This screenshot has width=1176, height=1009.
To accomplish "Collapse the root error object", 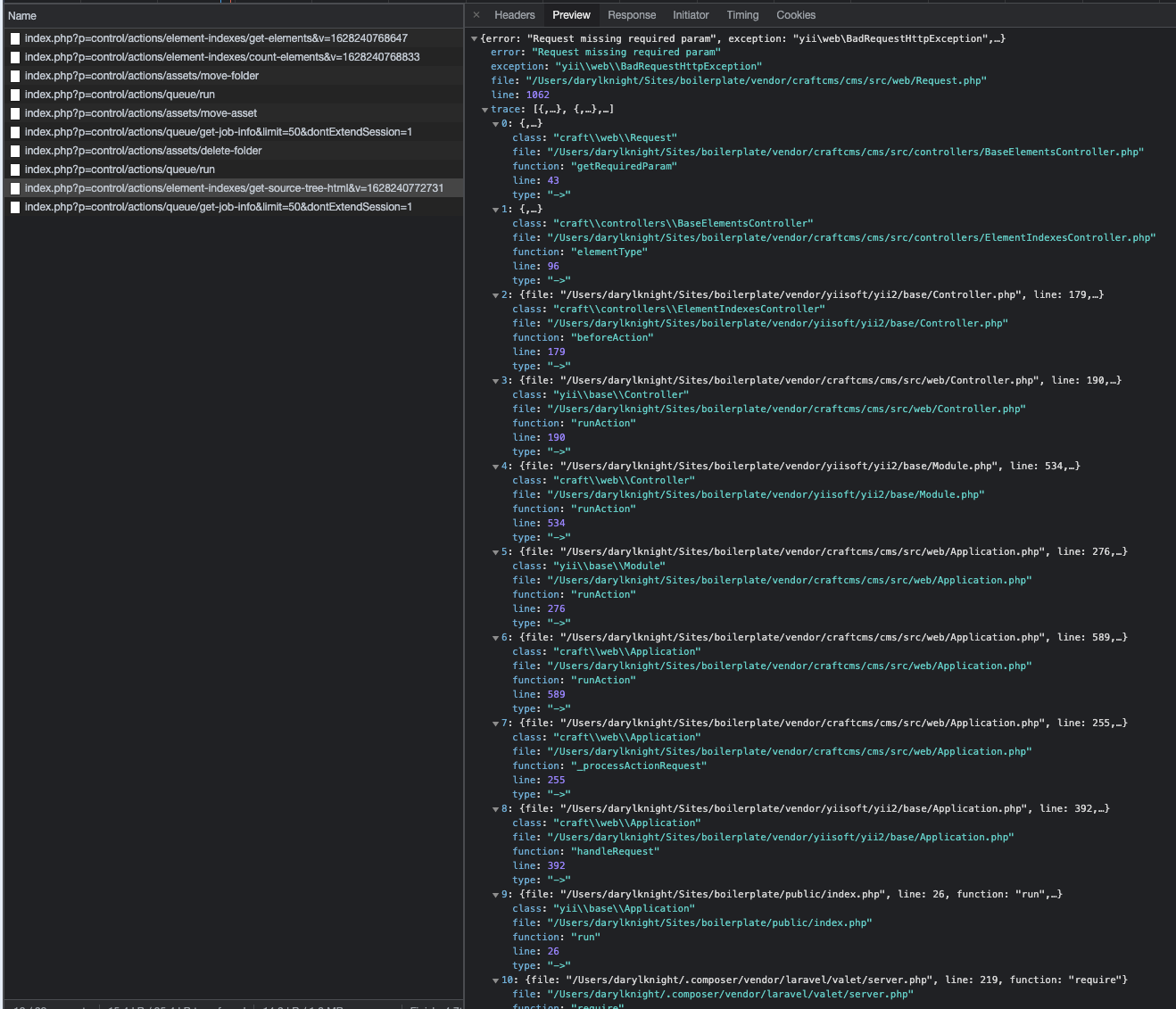I will [476, 38].
